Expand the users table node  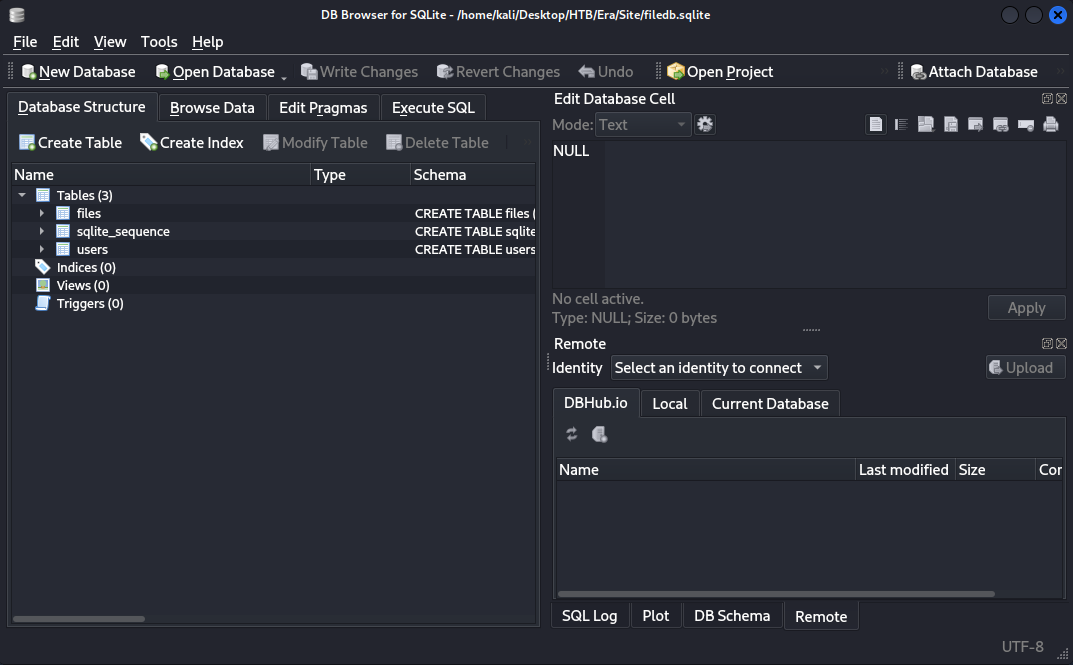click(x=42, y=249)
